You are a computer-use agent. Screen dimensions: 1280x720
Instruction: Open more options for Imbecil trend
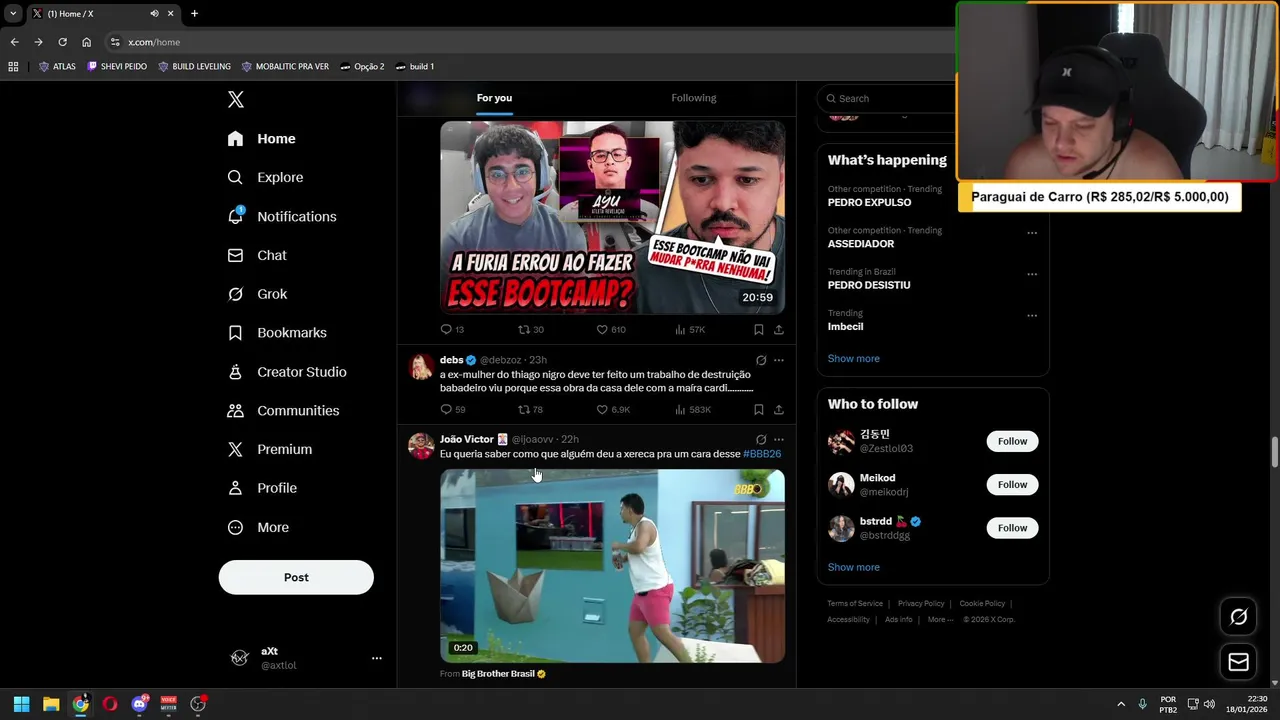(1032, 316)
